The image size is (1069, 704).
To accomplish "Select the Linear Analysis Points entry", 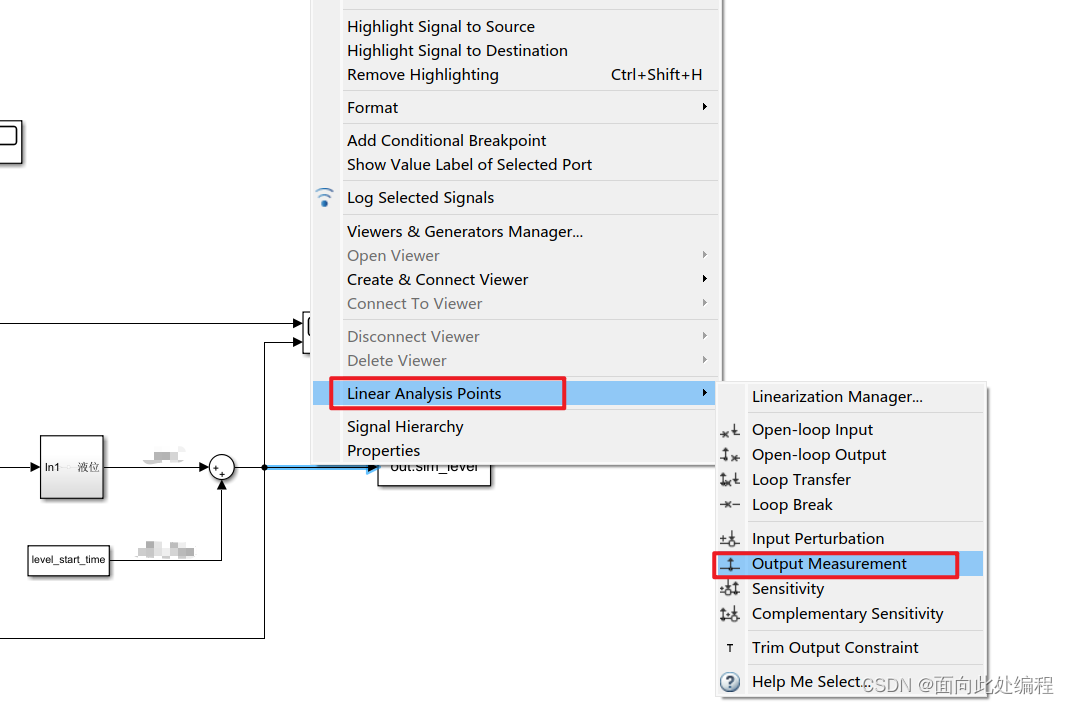I will pos(513,393).
